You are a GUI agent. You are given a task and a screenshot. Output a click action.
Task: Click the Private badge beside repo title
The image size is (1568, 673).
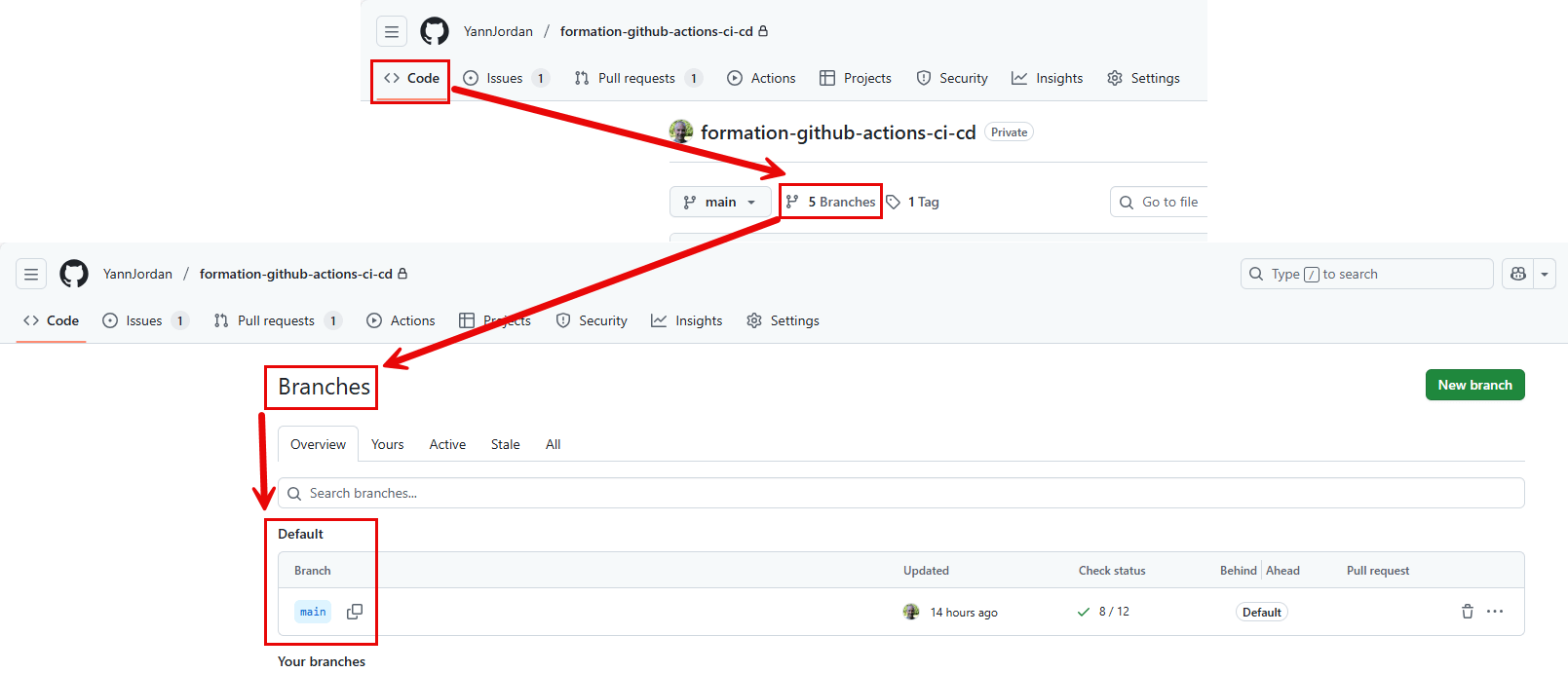coord(1009,132)
